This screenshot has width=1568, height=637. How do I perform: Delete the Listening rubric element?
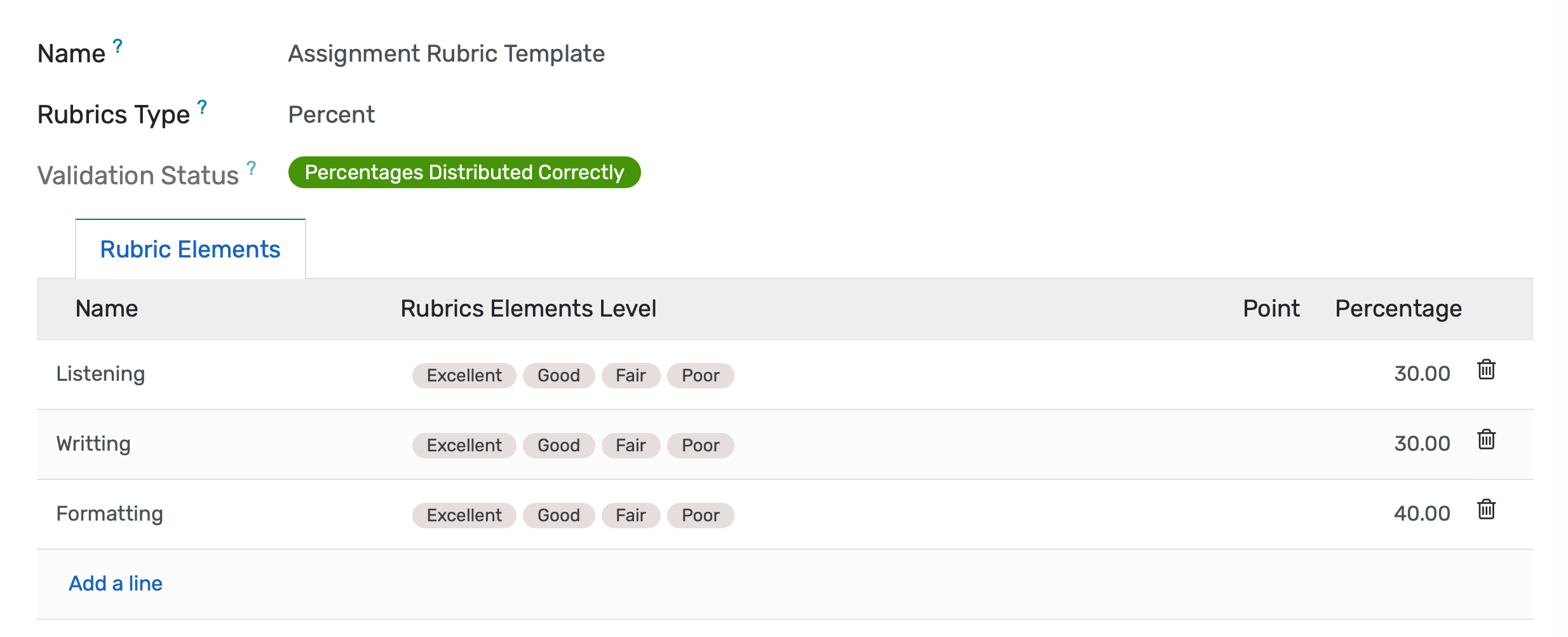[1487, 370]
